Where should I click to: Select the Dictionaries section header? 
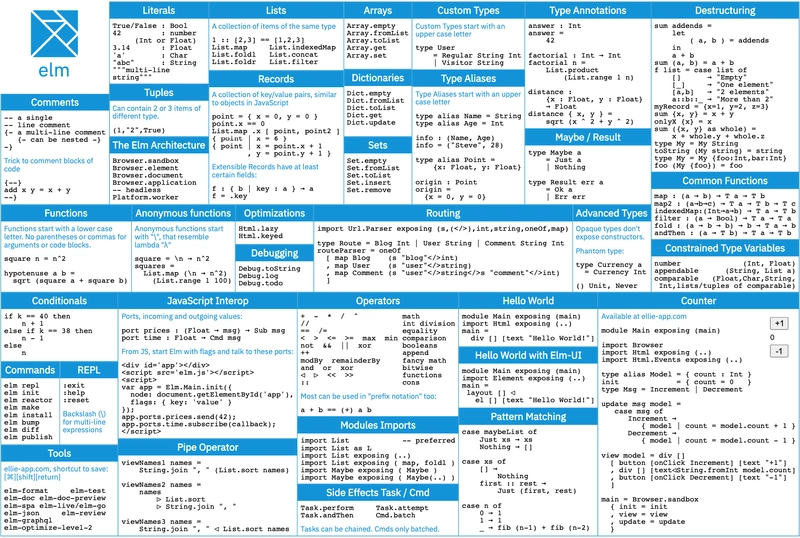[378, 78]
